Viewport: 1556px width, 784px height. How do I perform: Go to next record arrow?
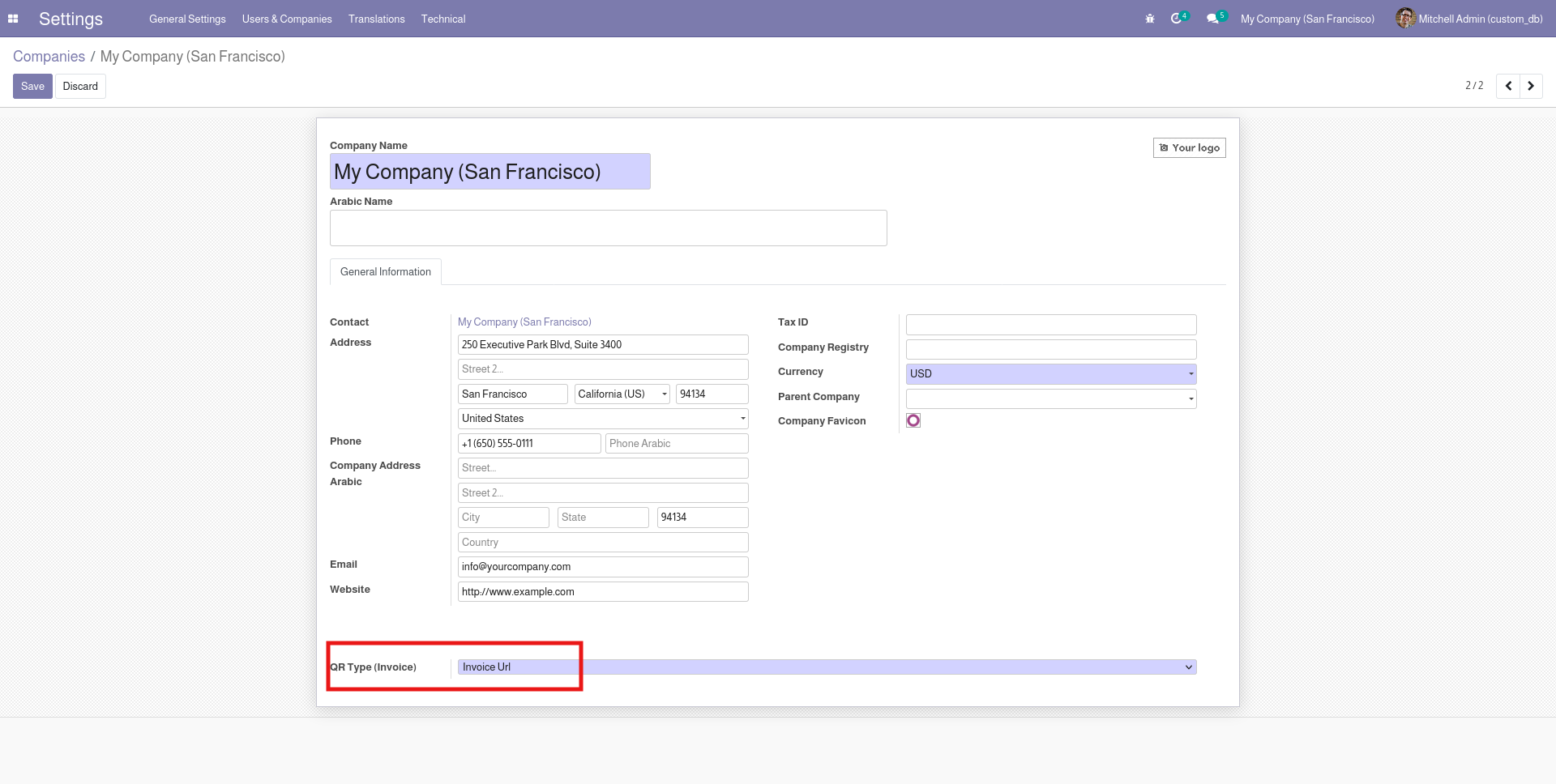coord(1531,86)
